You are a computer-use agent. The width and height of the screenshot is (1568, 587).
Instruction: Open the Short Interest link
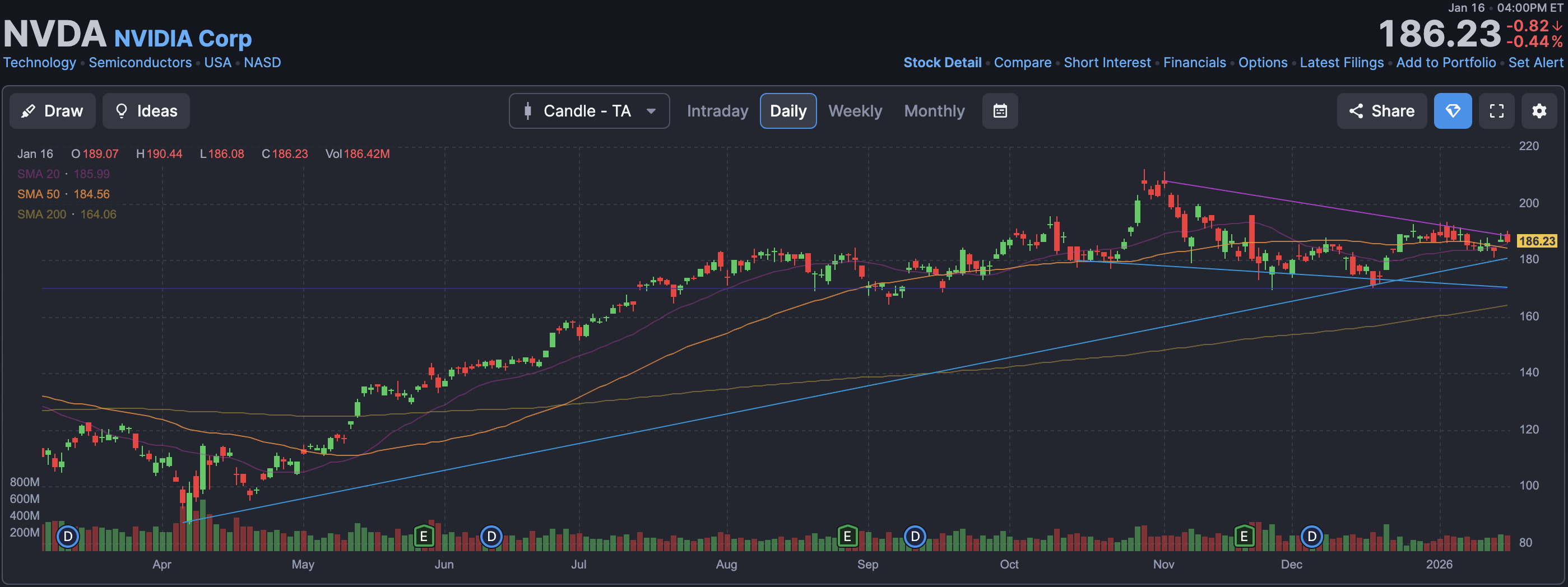[x=1107, y=63]
